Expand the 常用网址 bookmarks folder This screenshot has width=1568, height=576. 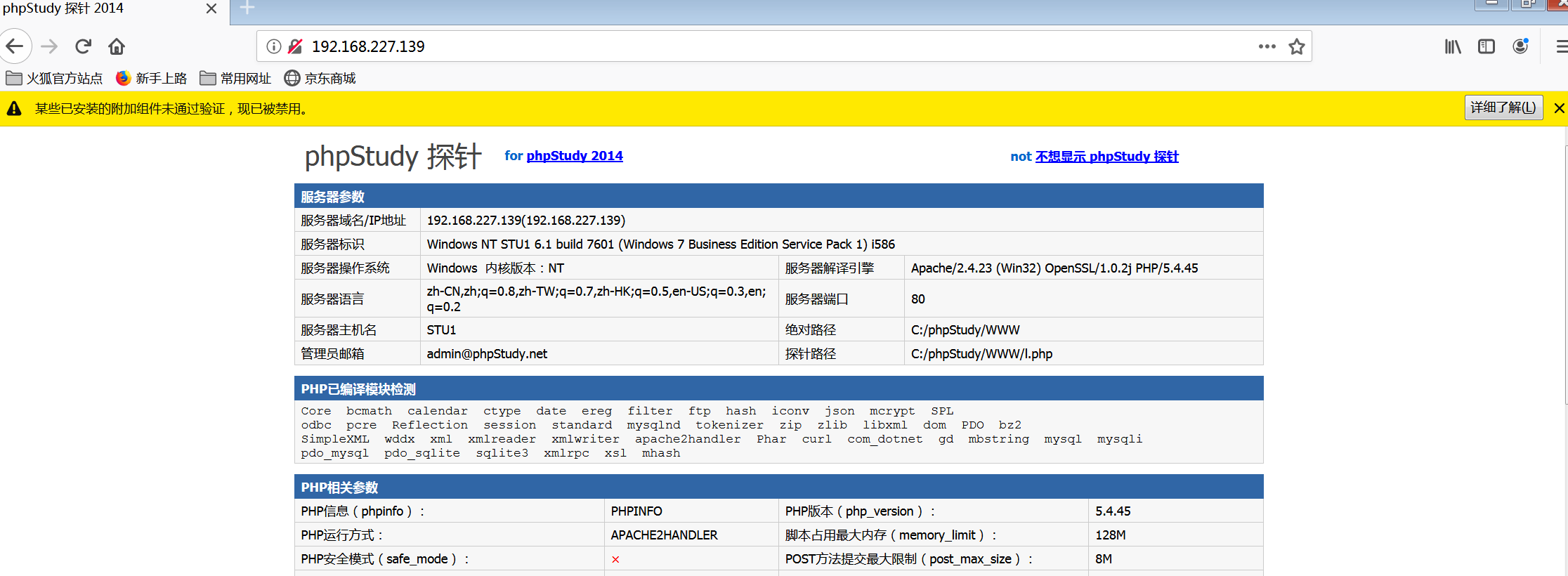coord(235,78)
